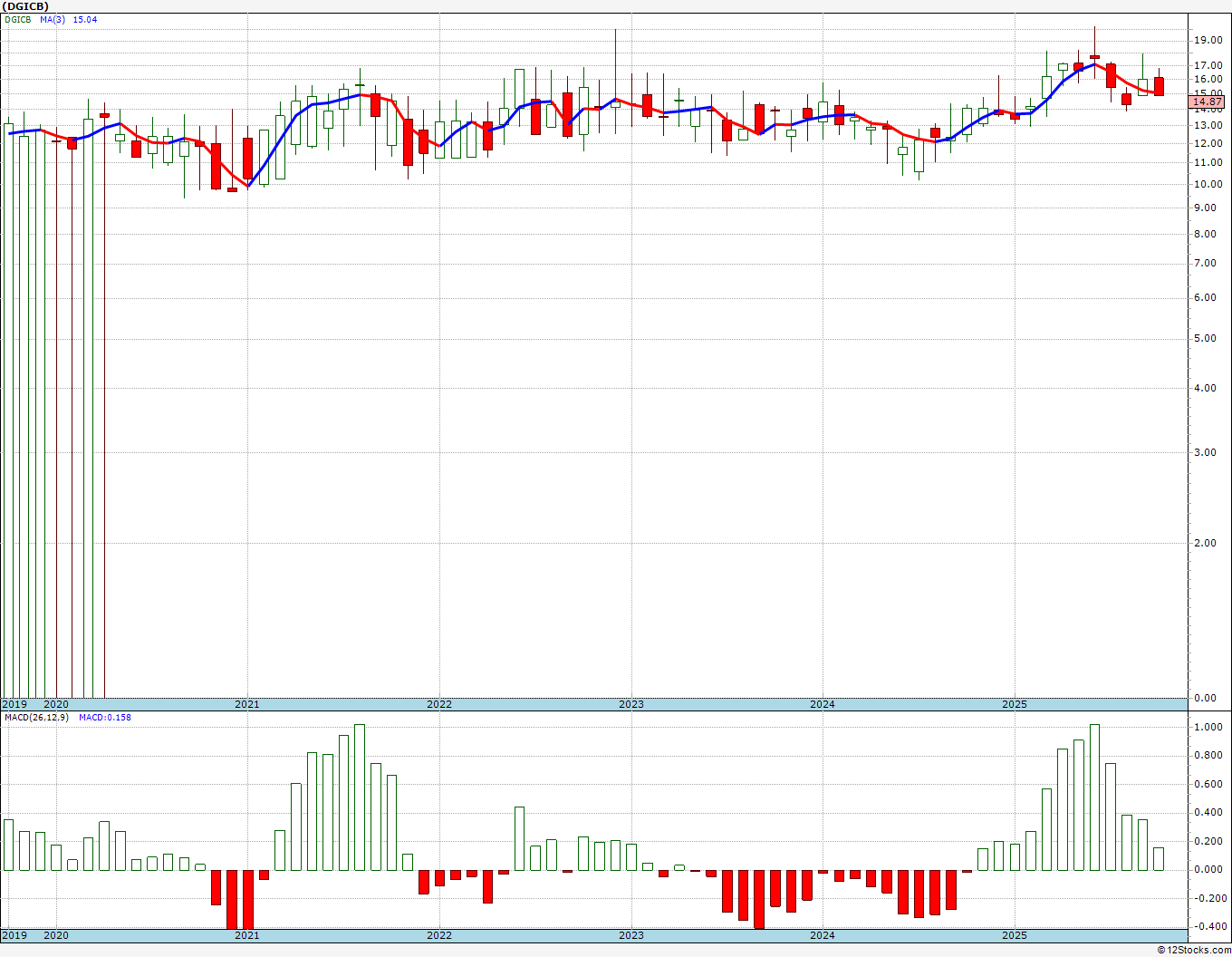1232x957 pixels.
Task: Select 2022 on the price chart time axis
Action: 439,704
